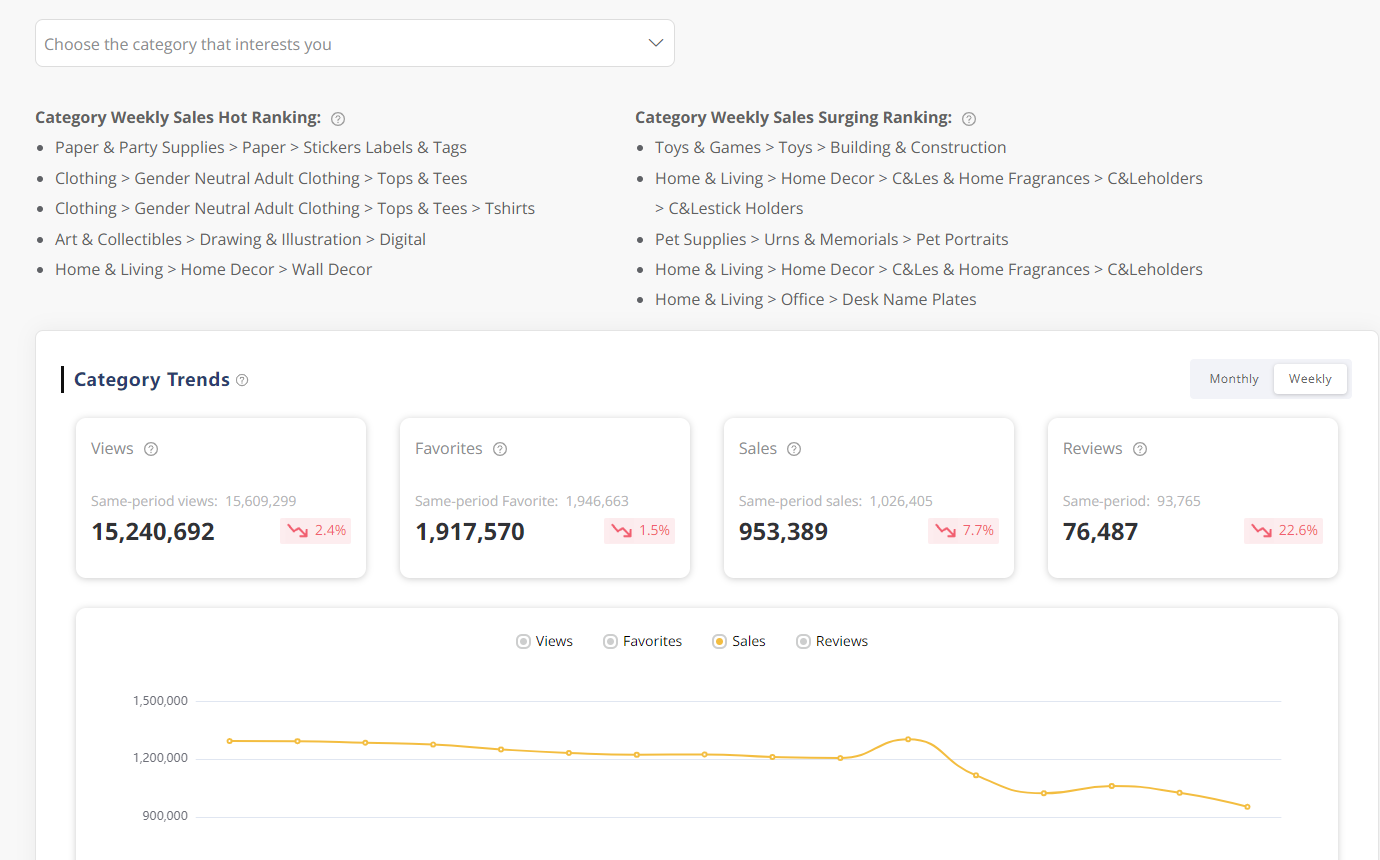This screenshot has height=860, width=1380.
Task: Select the Views radio button above the chart
Action: [523, 641]
